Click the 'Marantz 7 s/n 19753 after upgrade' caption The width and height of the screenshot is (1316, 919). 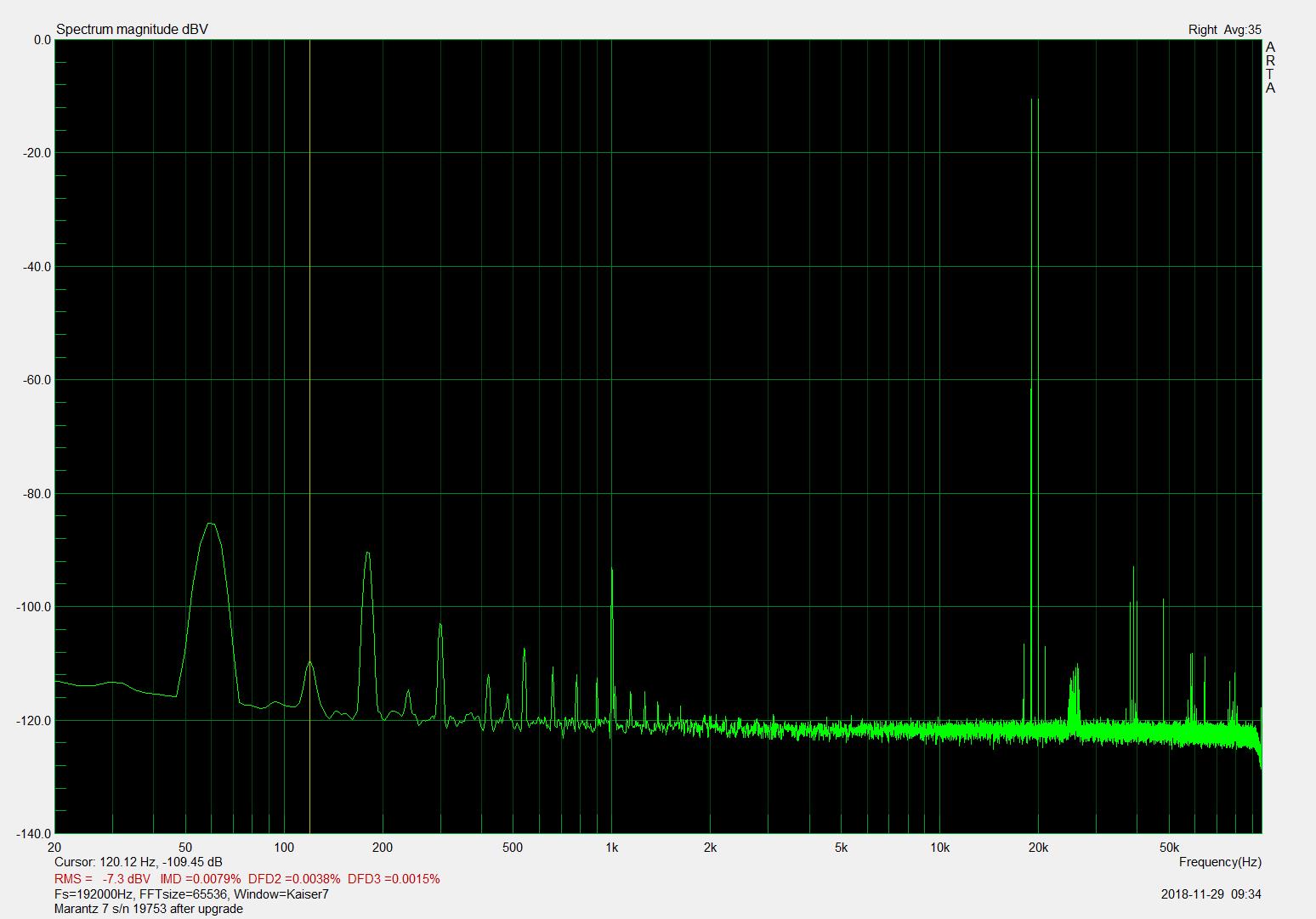[x=149, y=909]
